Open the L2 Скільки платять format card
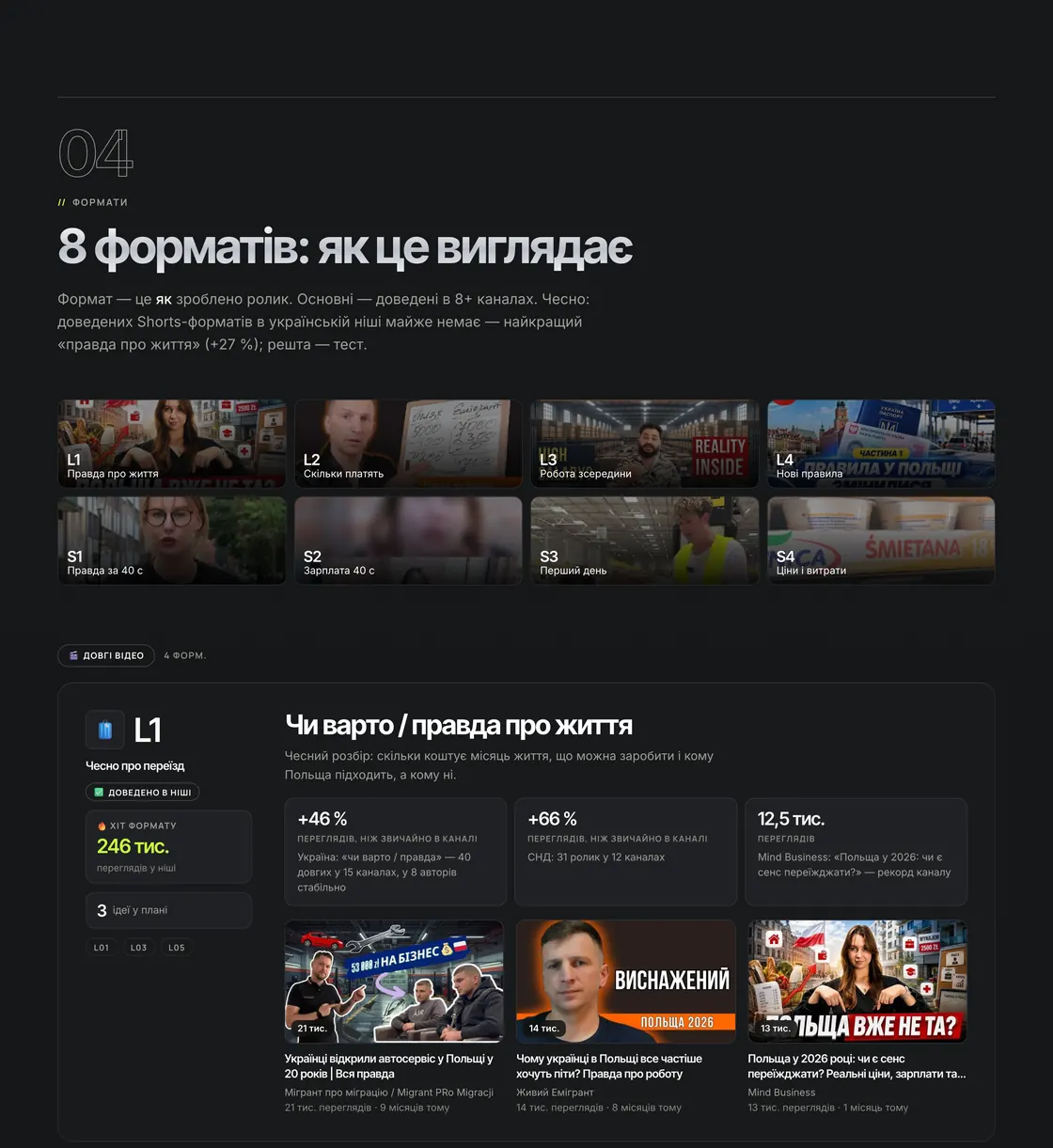 [x=408, y=444]
